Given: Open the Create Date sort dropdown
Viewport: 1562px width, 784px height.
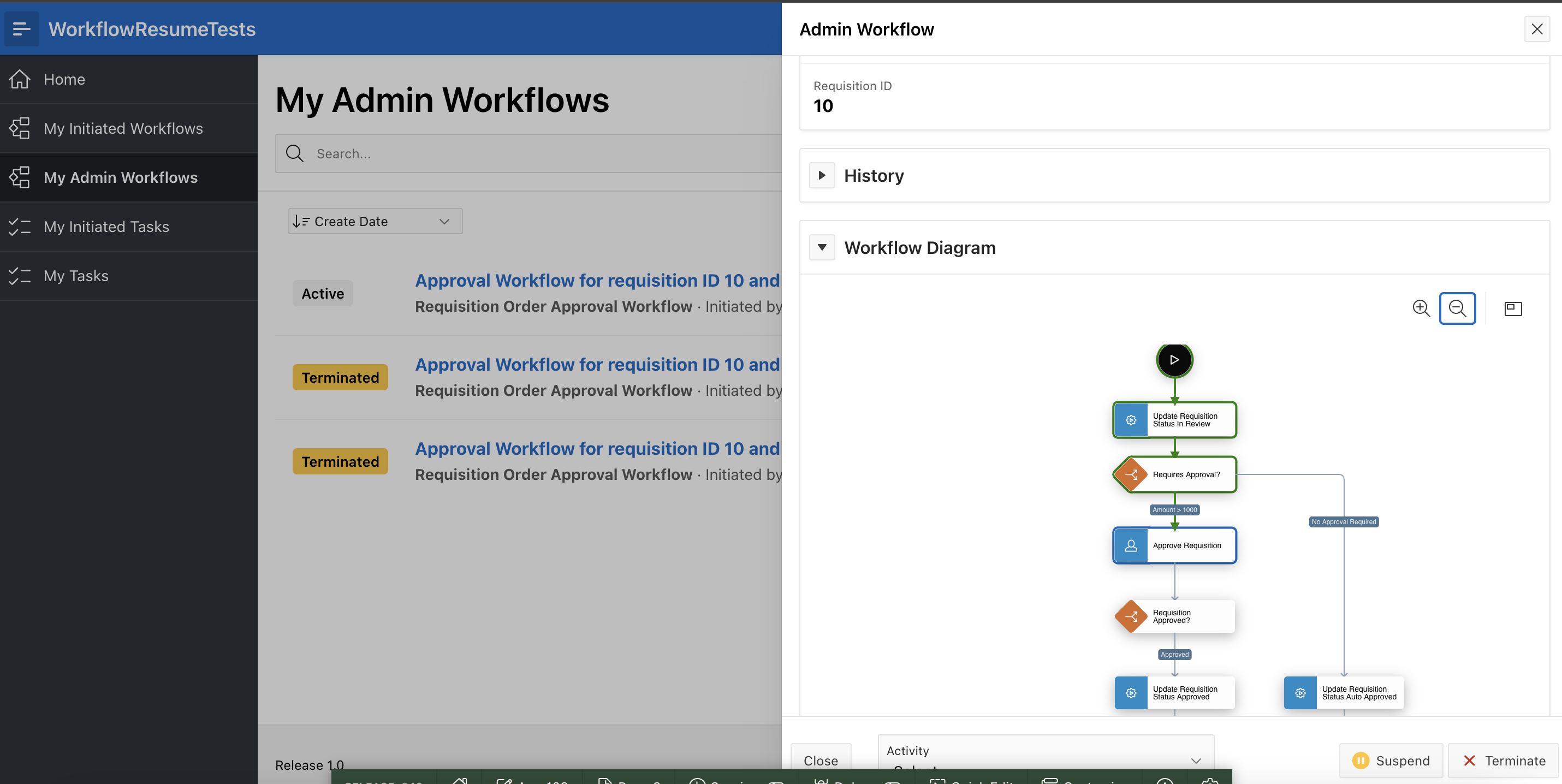Looking at the screenshot, I should tap(375, 221).
